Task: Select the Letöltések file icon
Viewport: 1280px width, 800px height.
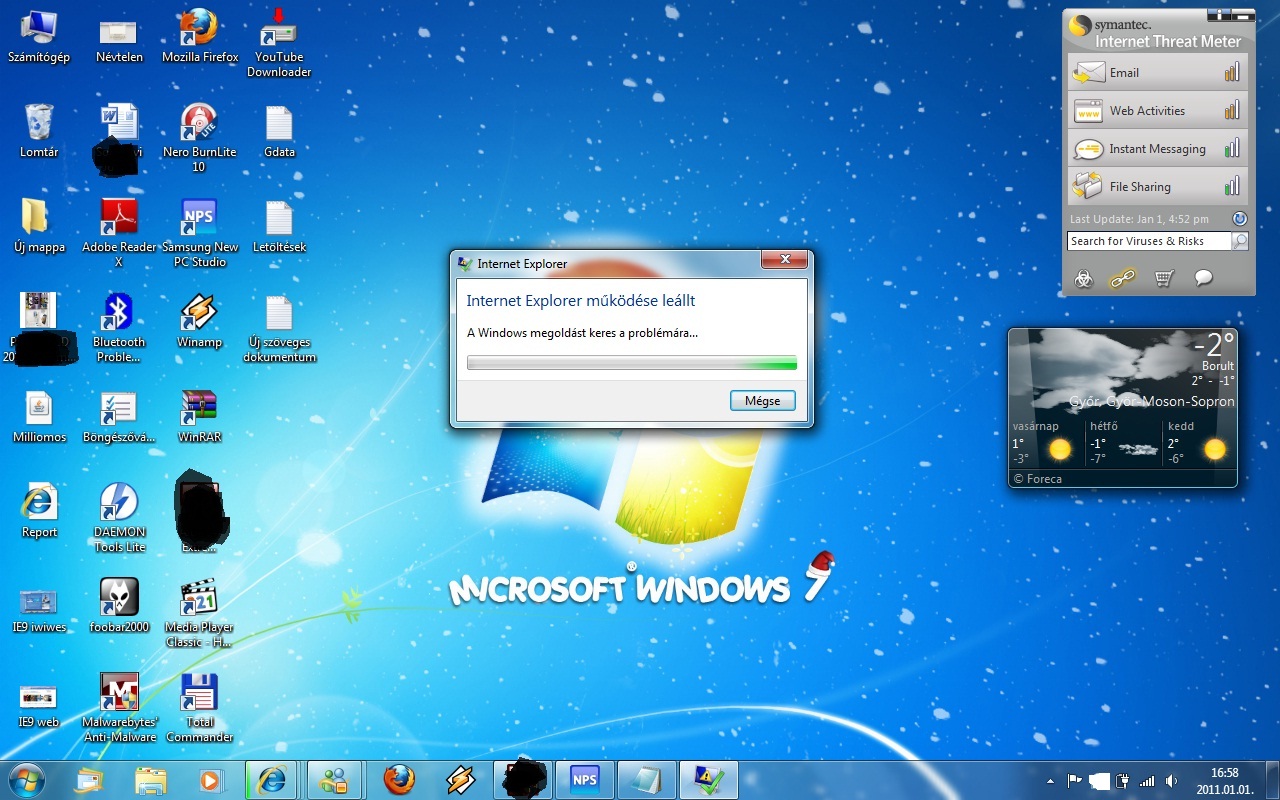Action: click(x=279, y=227)
